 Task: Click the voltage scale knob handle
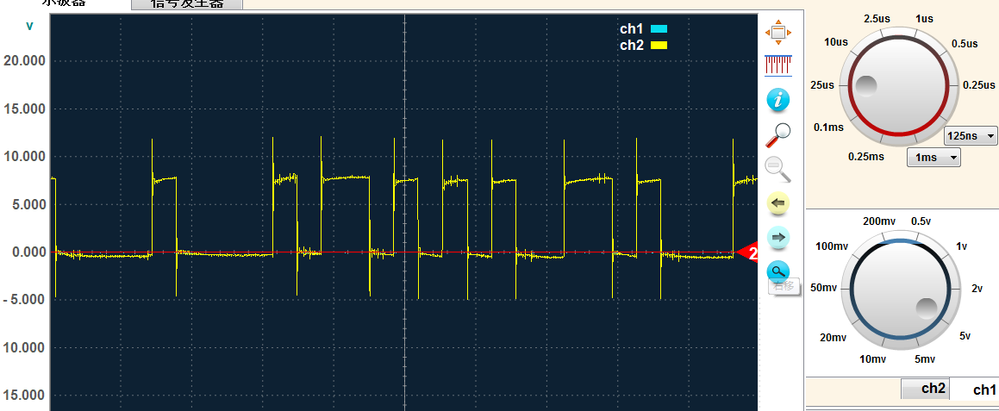[927, 309]
